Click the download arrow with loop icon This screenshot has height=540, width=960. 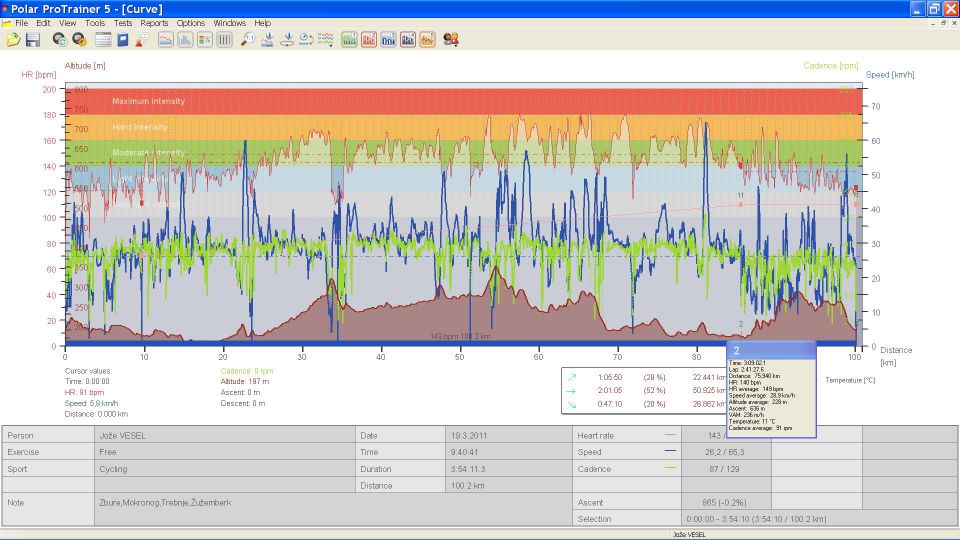287,40
